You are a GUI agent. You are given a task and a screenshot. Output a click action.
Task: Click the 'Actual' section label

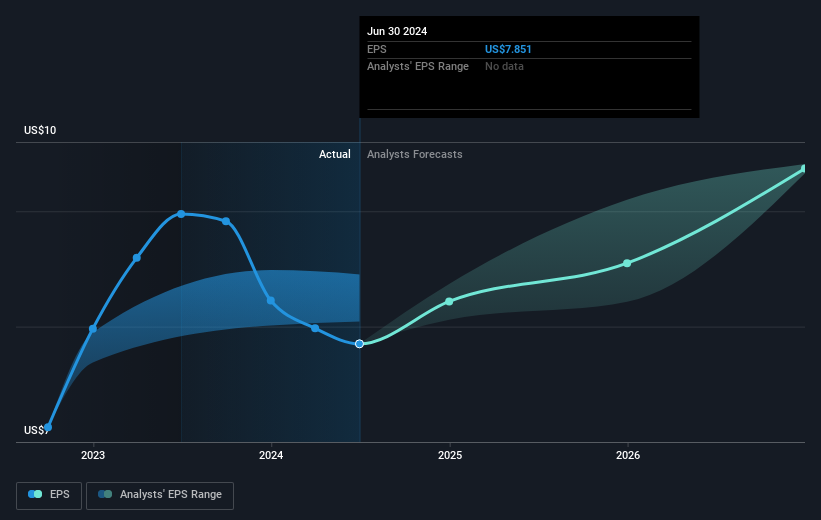pos(335,154)
